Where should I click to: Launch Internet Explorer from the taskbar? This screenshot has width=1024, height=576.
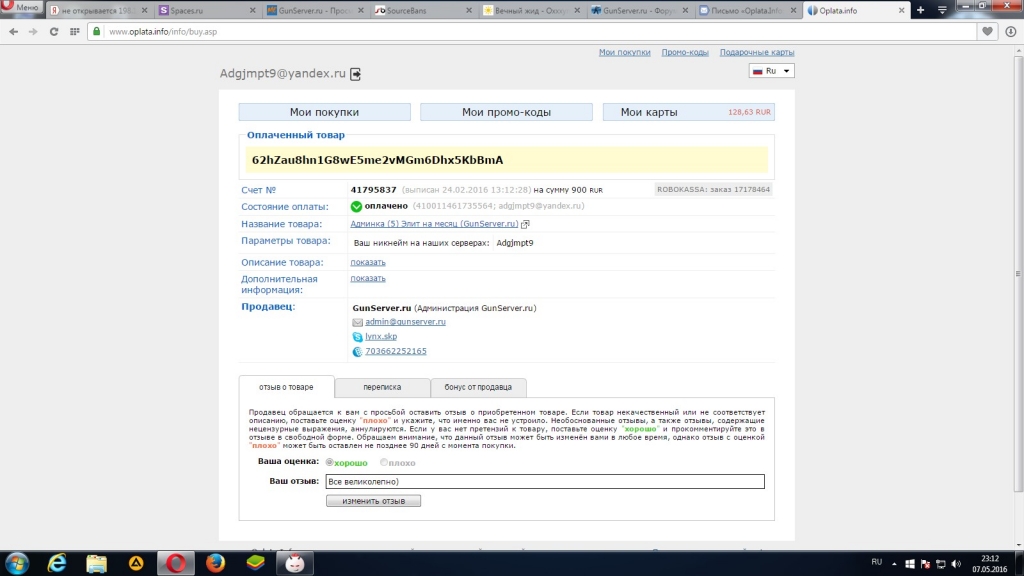pyautogui.click(x=57, y=562)
